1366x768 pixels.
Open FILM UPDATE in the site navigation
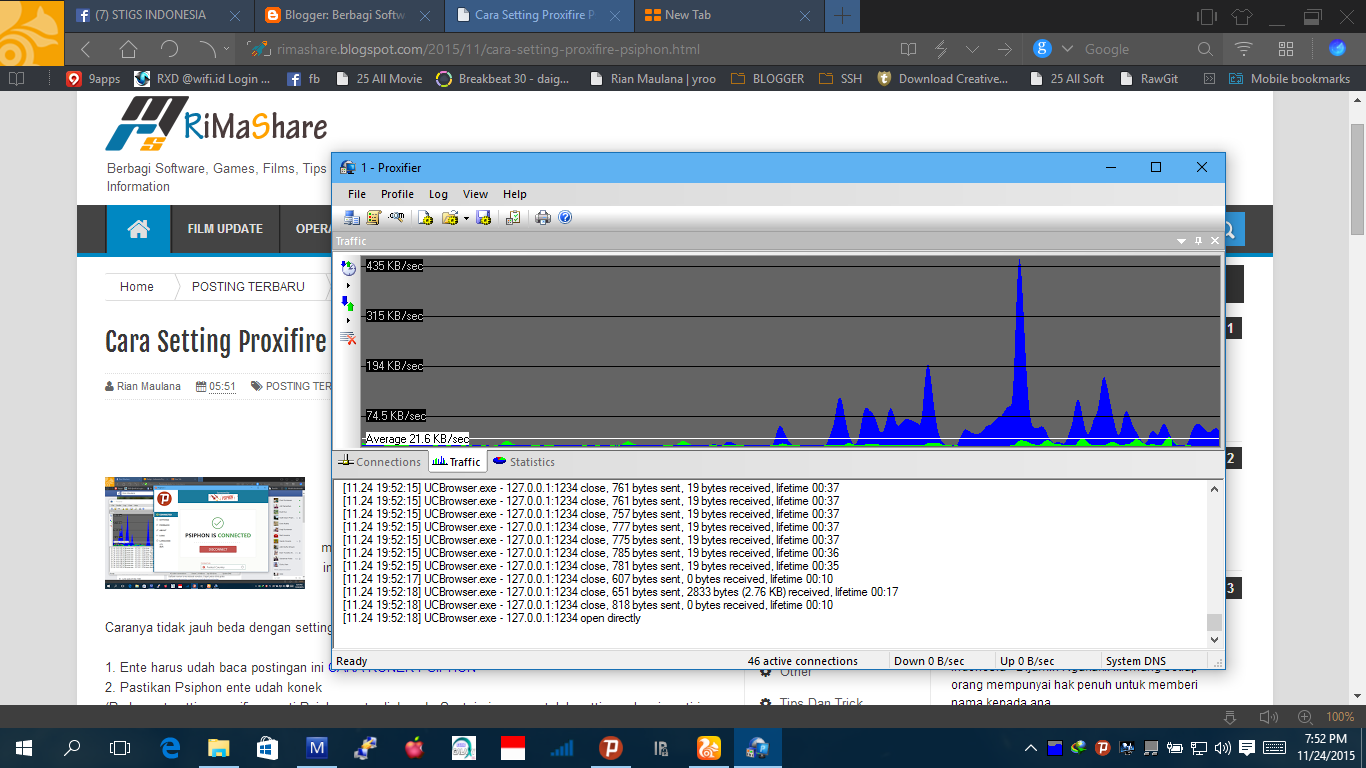click(x=225, y=229)
